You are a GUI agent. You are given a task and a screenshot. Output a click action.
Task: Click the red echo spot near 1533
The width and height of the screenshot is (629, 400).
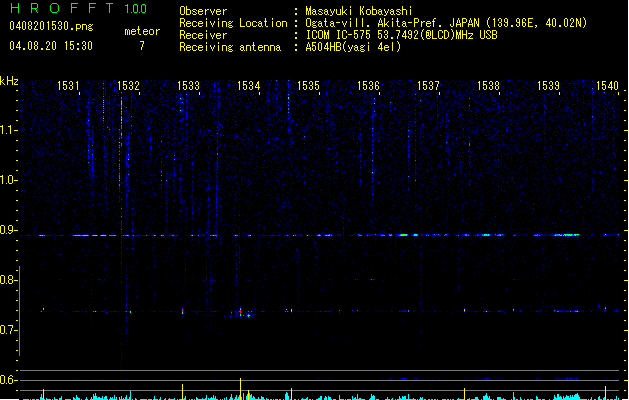click(183, 311)
